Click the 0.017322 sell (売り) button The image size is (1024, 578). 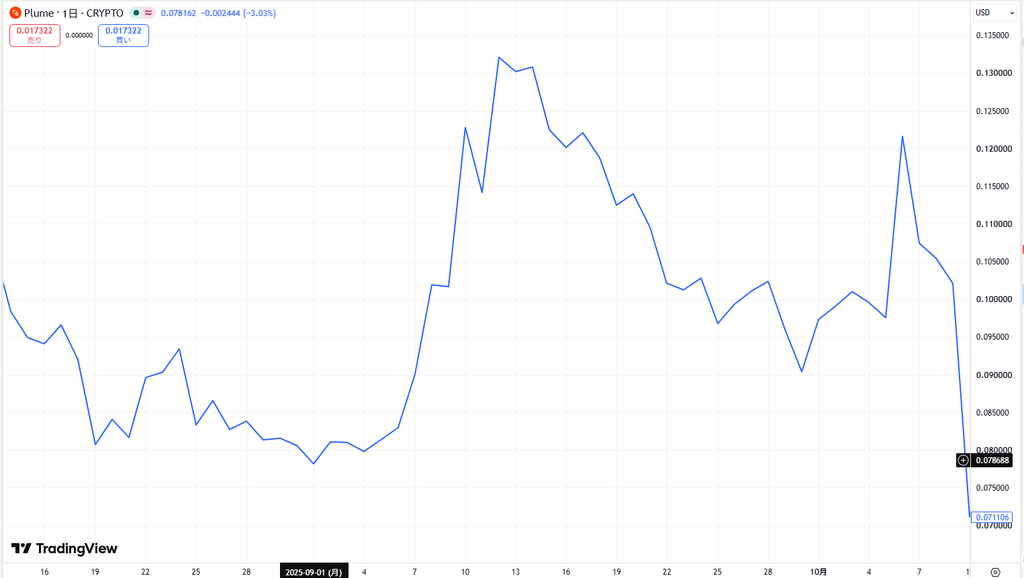point(35,35)
